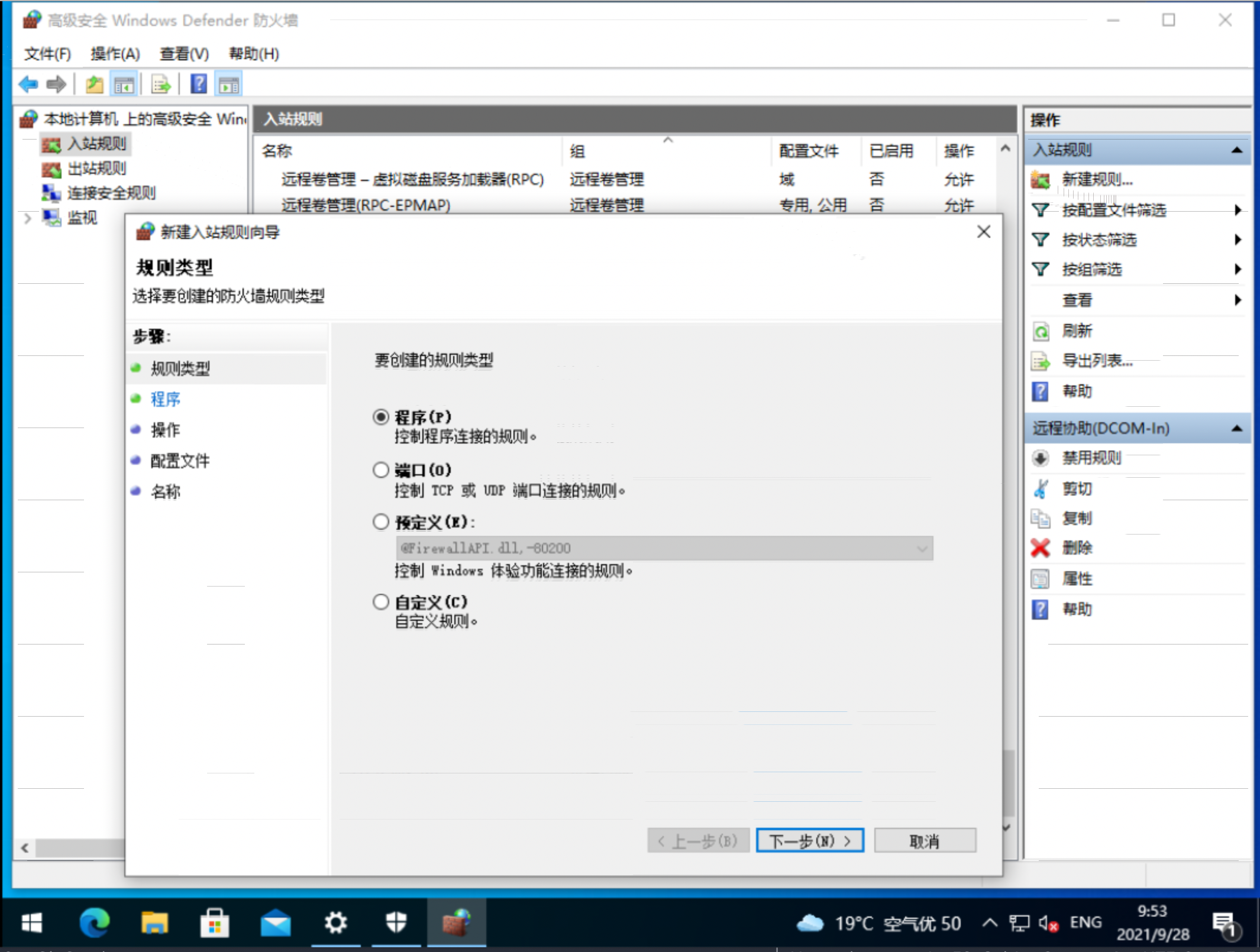
Task: Click the 禁用规则 icon
Action: (x=1041, y=458)
